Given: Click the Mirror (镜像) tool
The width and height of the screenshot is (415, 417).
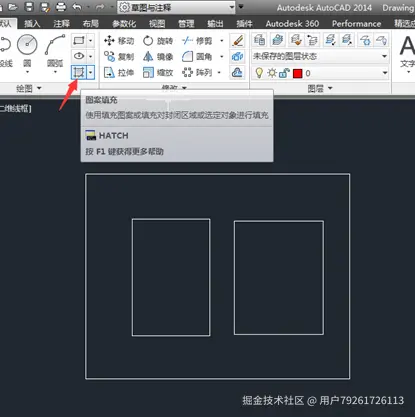Looking at the screenshot, I should 158,56.
